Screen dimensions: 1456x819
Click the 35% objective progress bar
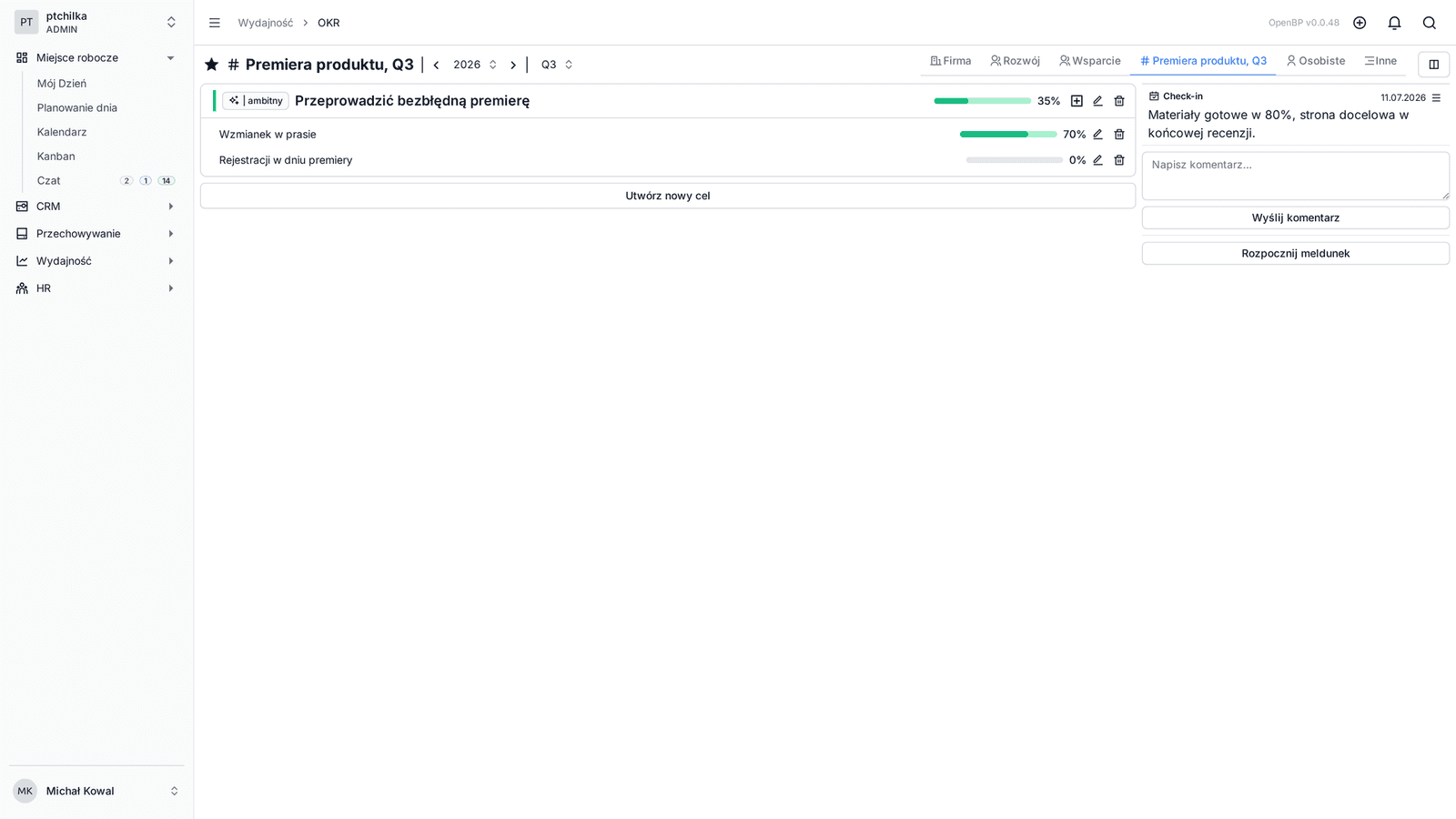click(x=983, y=101)
